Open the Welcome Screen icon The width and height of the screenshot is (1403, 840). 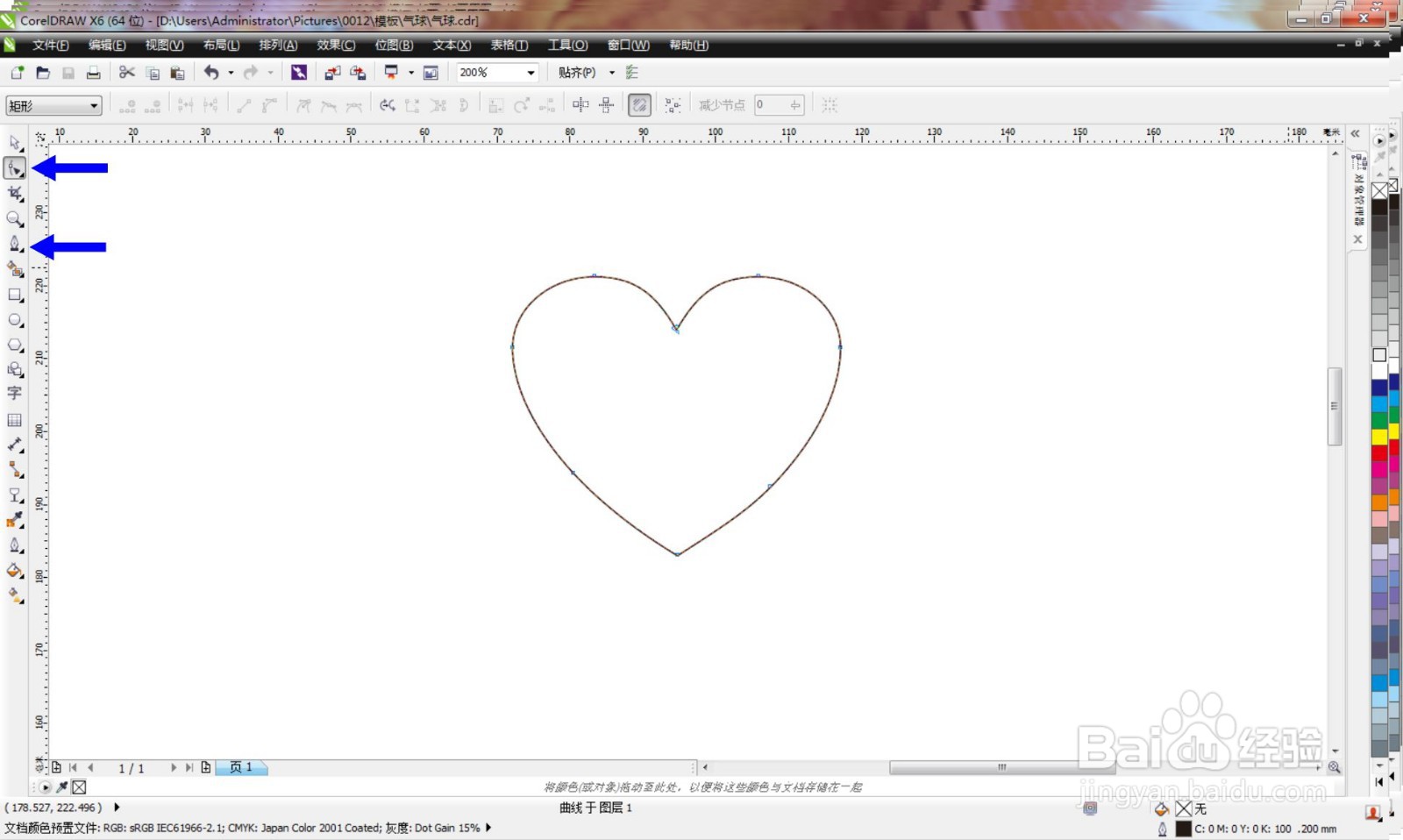pyautogui.click(x=431, y=73)
